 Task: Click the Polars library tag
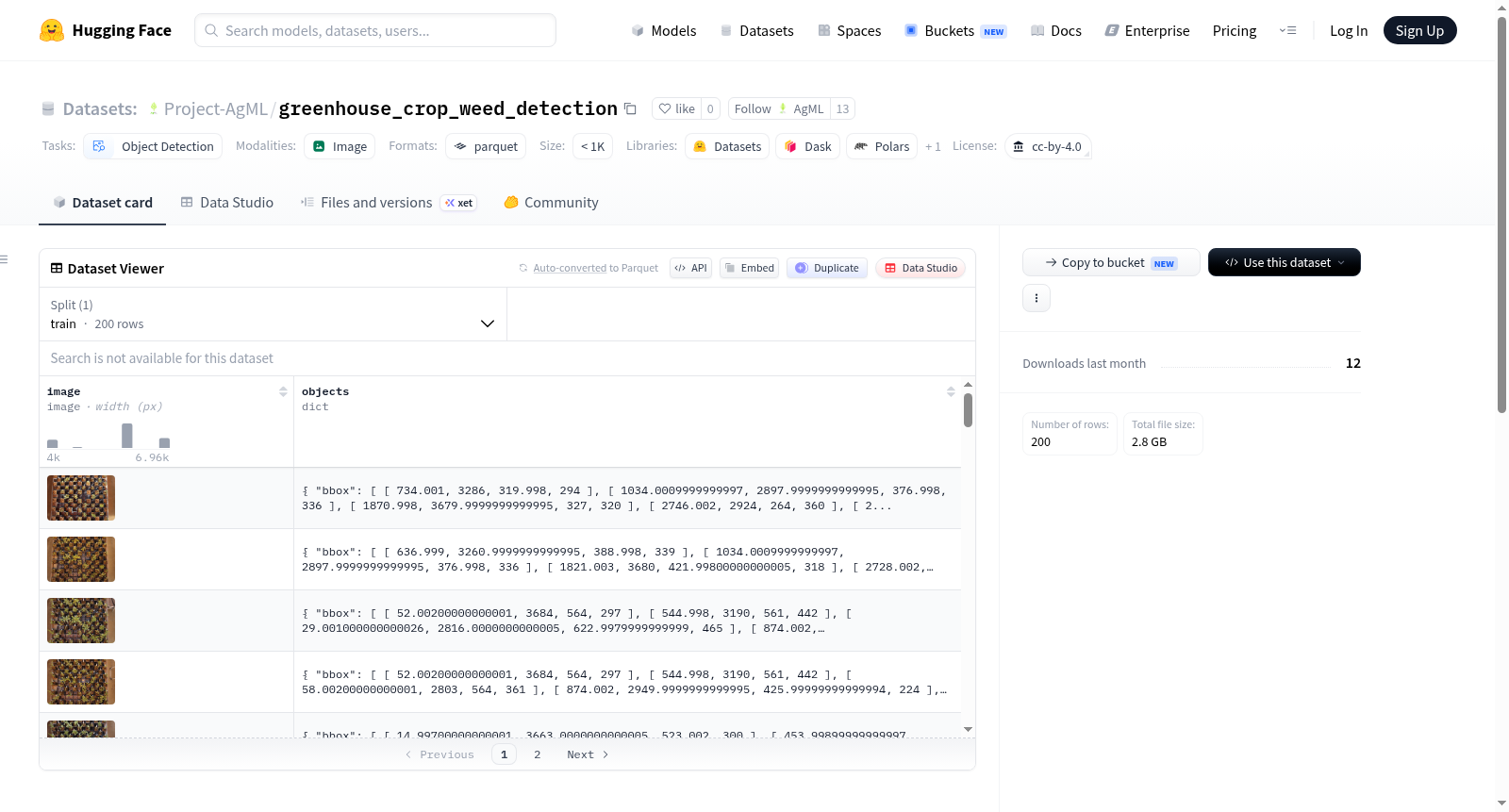click(882, 146)
